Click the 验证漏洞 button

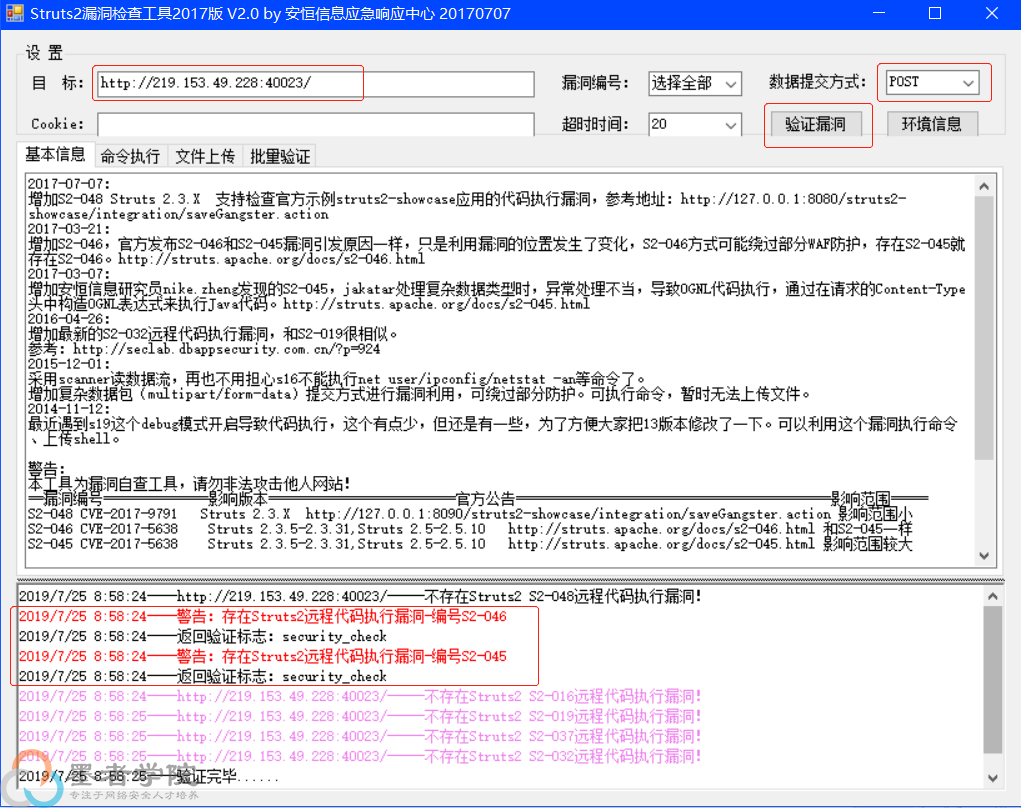pos(818,122)
